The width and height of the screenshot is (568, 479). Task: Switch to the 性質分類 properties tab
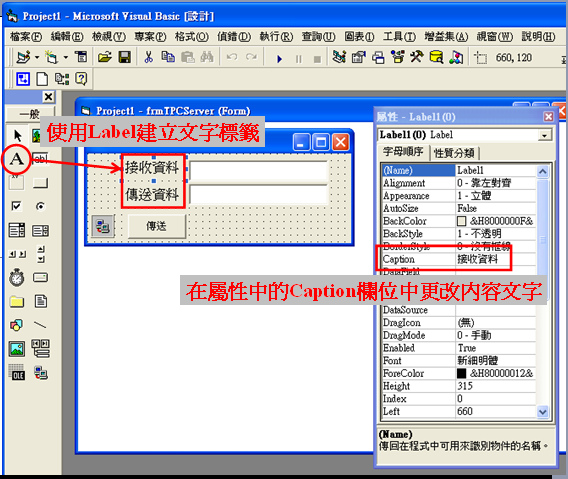tap(454, 153)
